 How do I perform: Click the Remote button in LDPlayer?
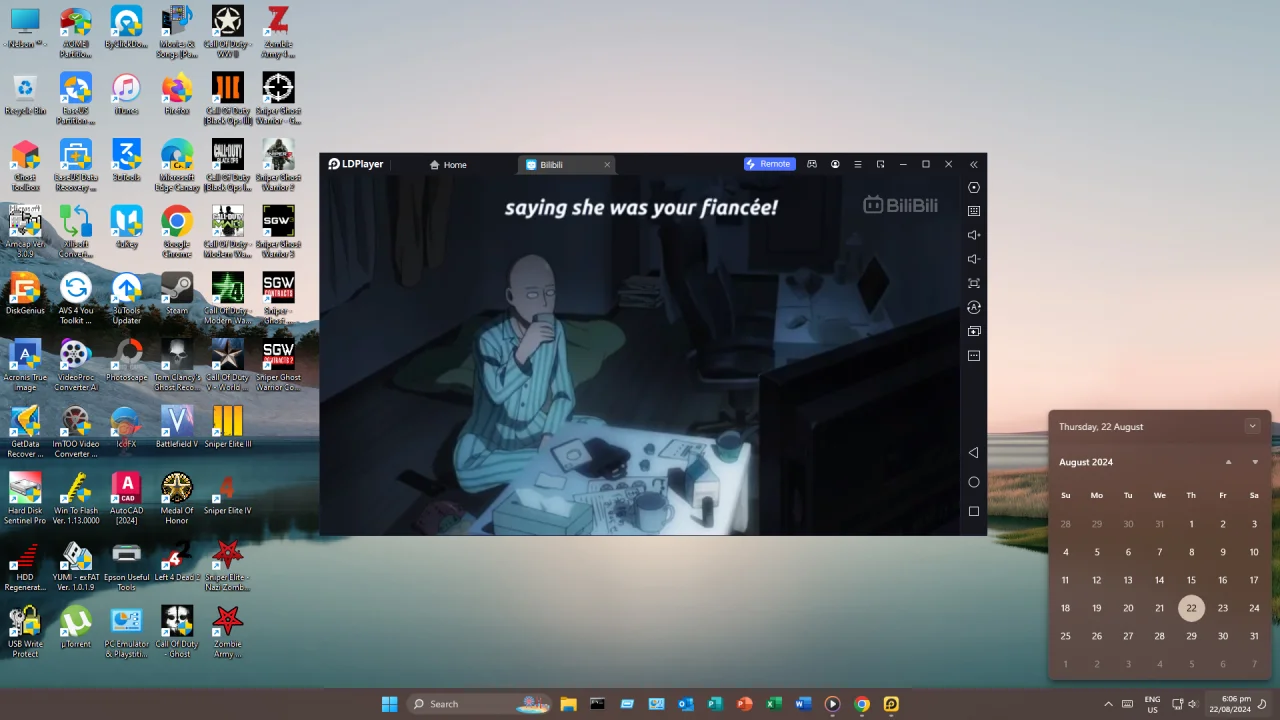tap(769, 164)
